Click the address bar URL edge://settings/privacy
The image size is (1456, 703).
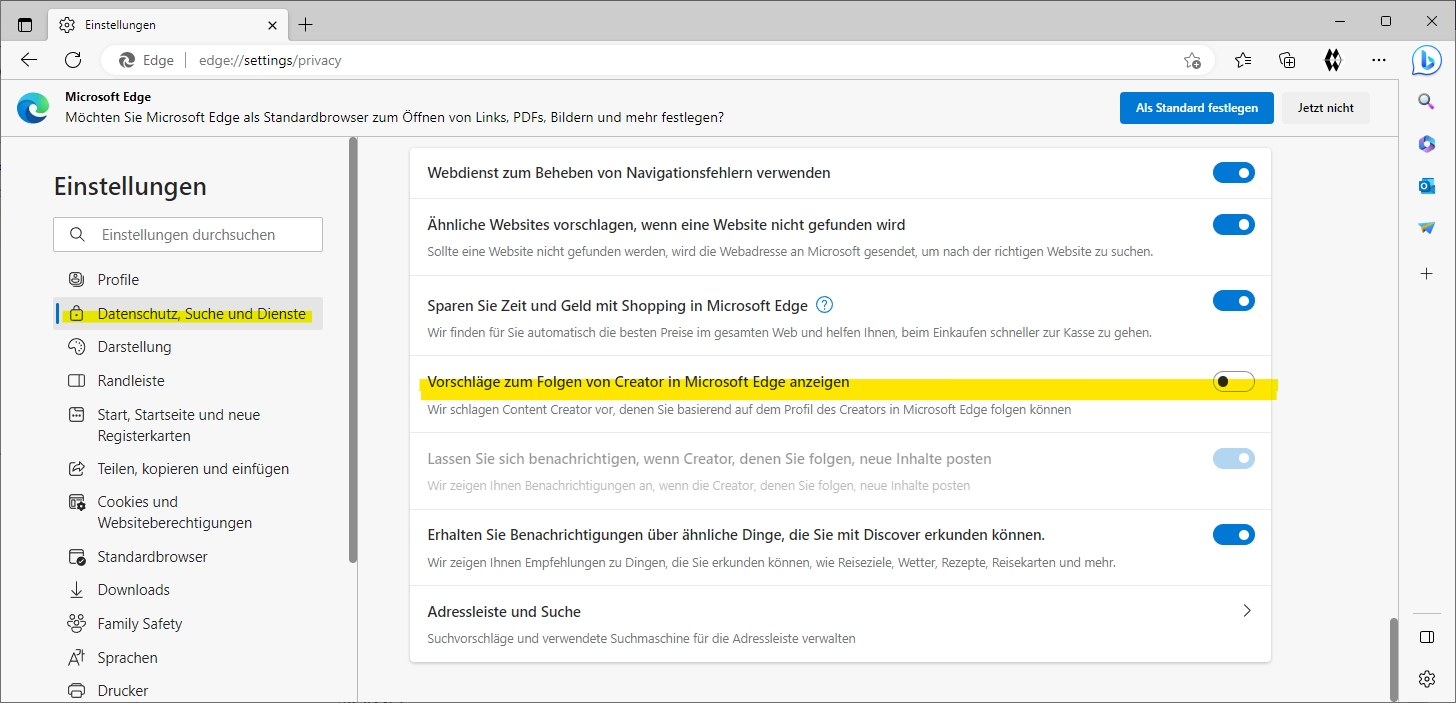[270, 60]
